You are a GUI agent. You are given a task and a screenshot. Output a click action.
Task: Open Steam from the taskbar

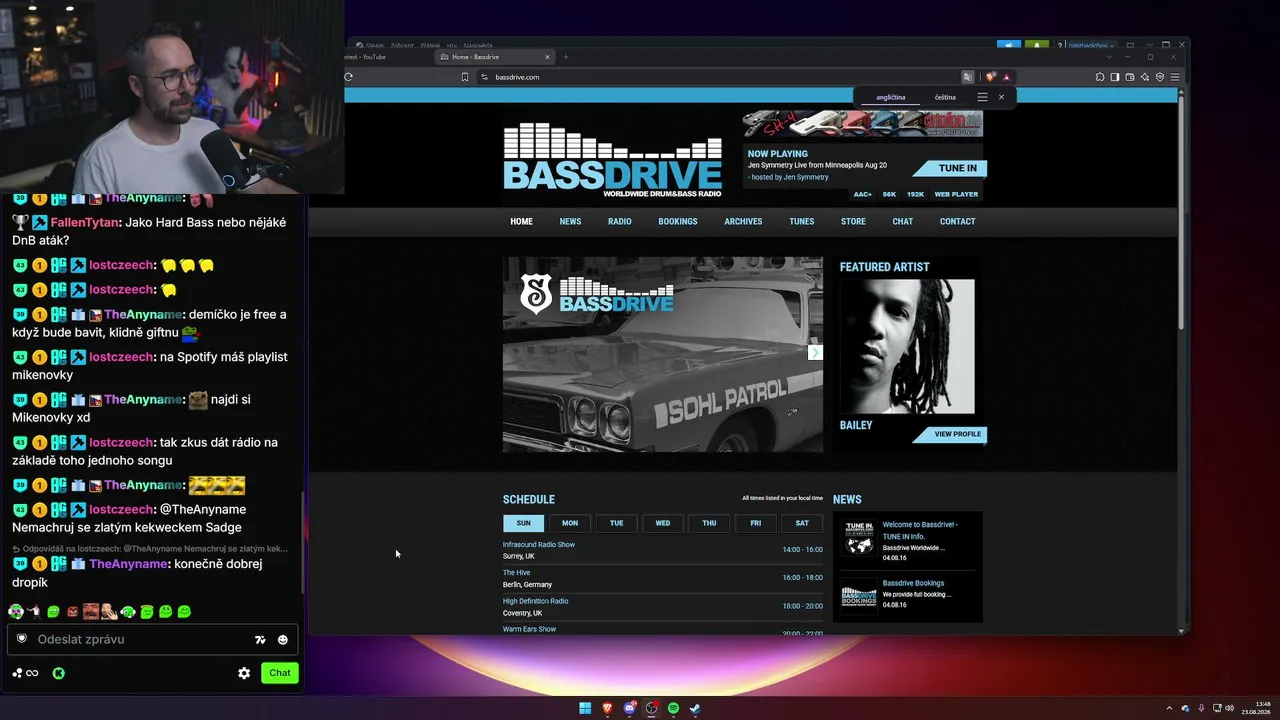[x=695, y=708]
